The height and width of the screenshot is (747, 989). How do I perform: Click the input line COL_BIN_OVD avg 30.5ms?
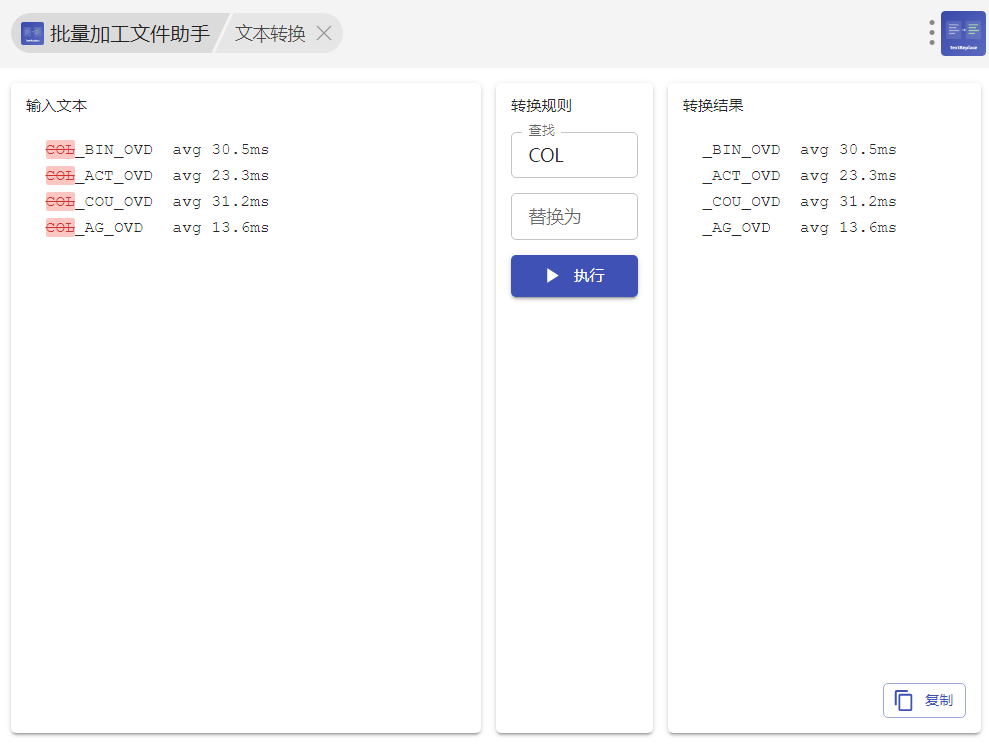[x=157, y=150]
